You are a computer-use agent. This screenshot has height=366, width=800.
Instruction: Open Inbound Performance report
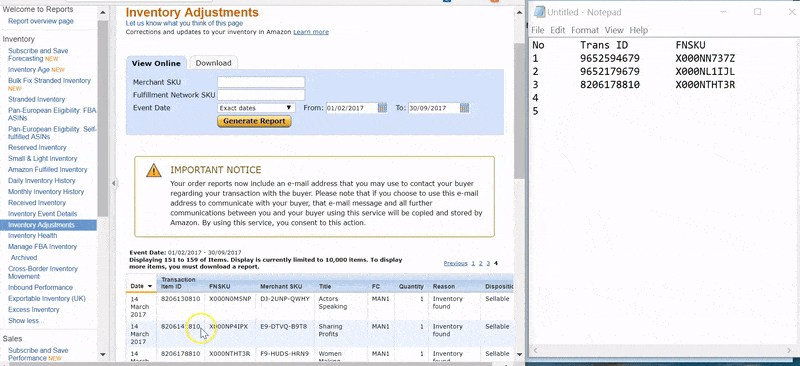point(40,287)
